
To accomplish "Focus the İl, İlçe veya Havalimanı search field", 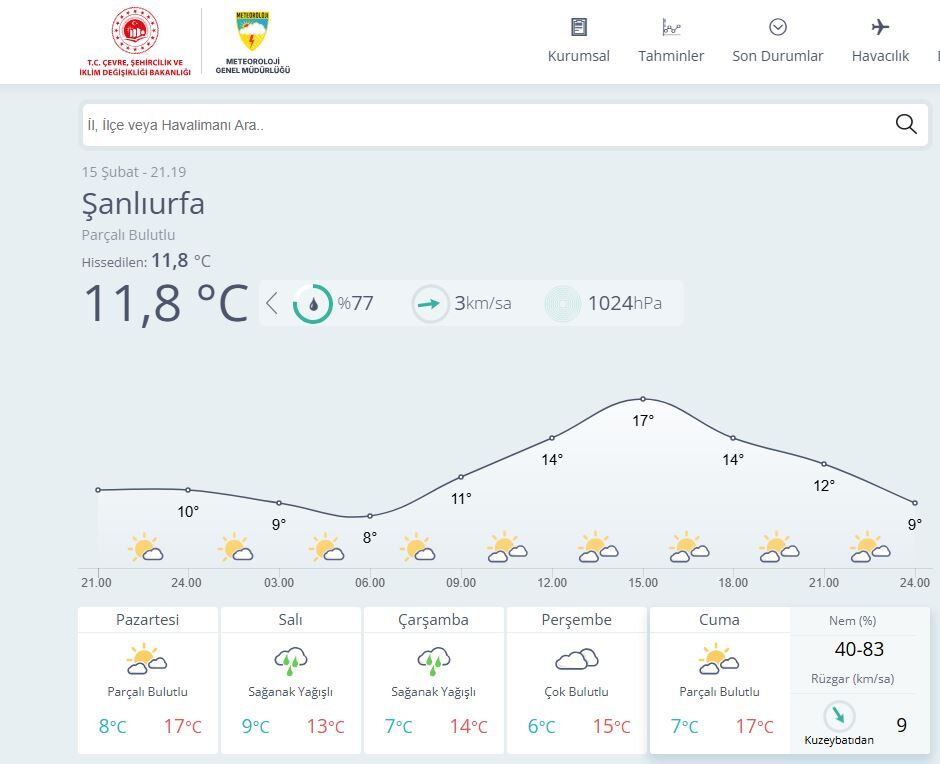I will point(505,125).
